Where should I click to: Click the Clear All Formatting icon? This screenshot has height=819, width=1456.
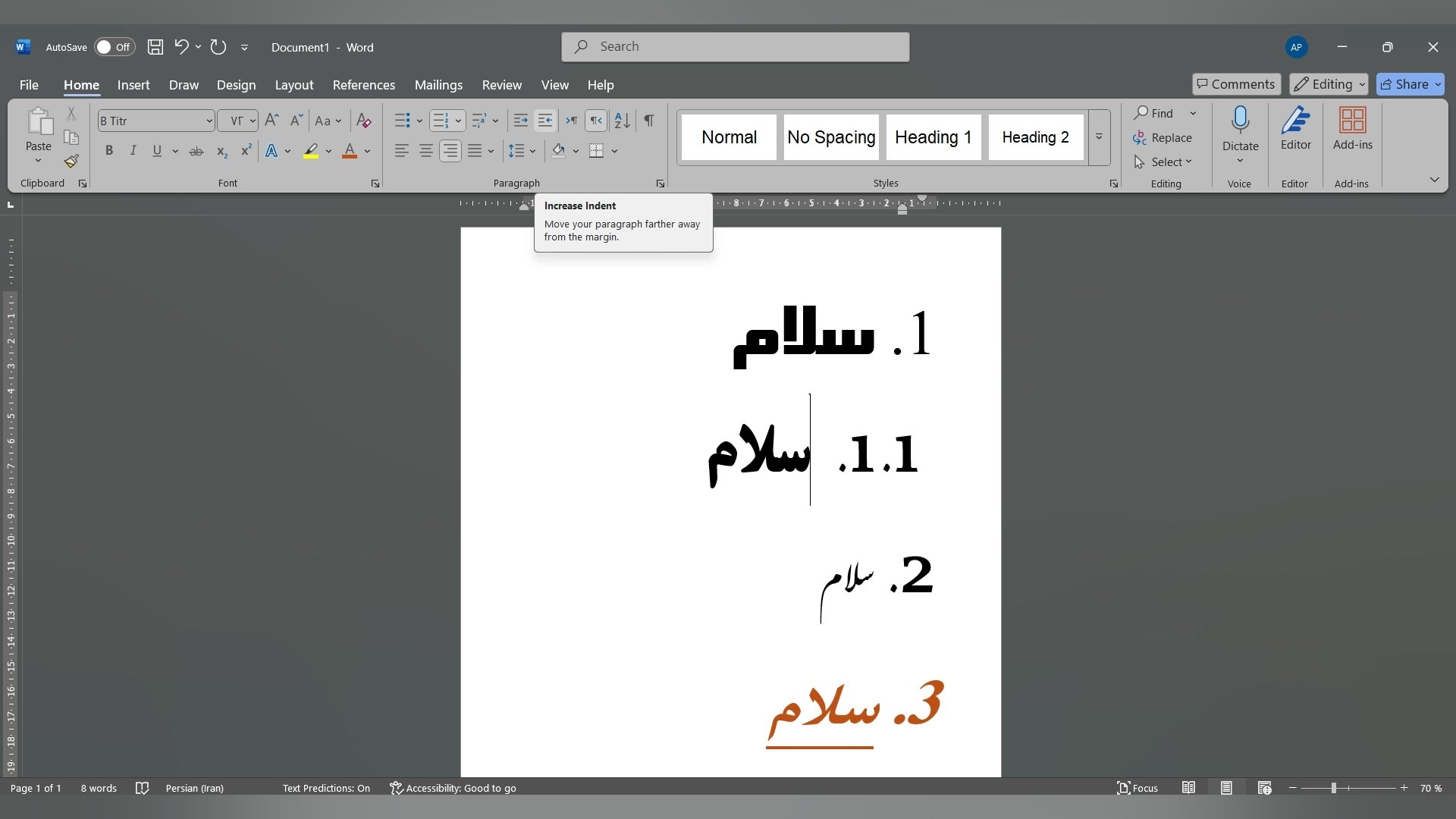point(364,121)
